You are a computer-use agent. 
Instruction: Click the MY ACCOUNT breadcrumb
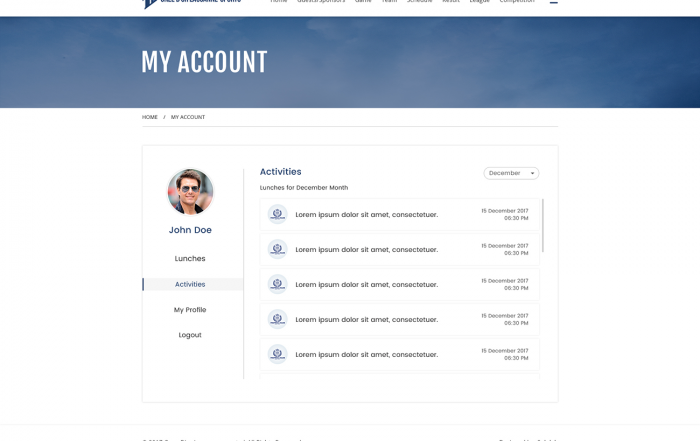coord(188,117)
